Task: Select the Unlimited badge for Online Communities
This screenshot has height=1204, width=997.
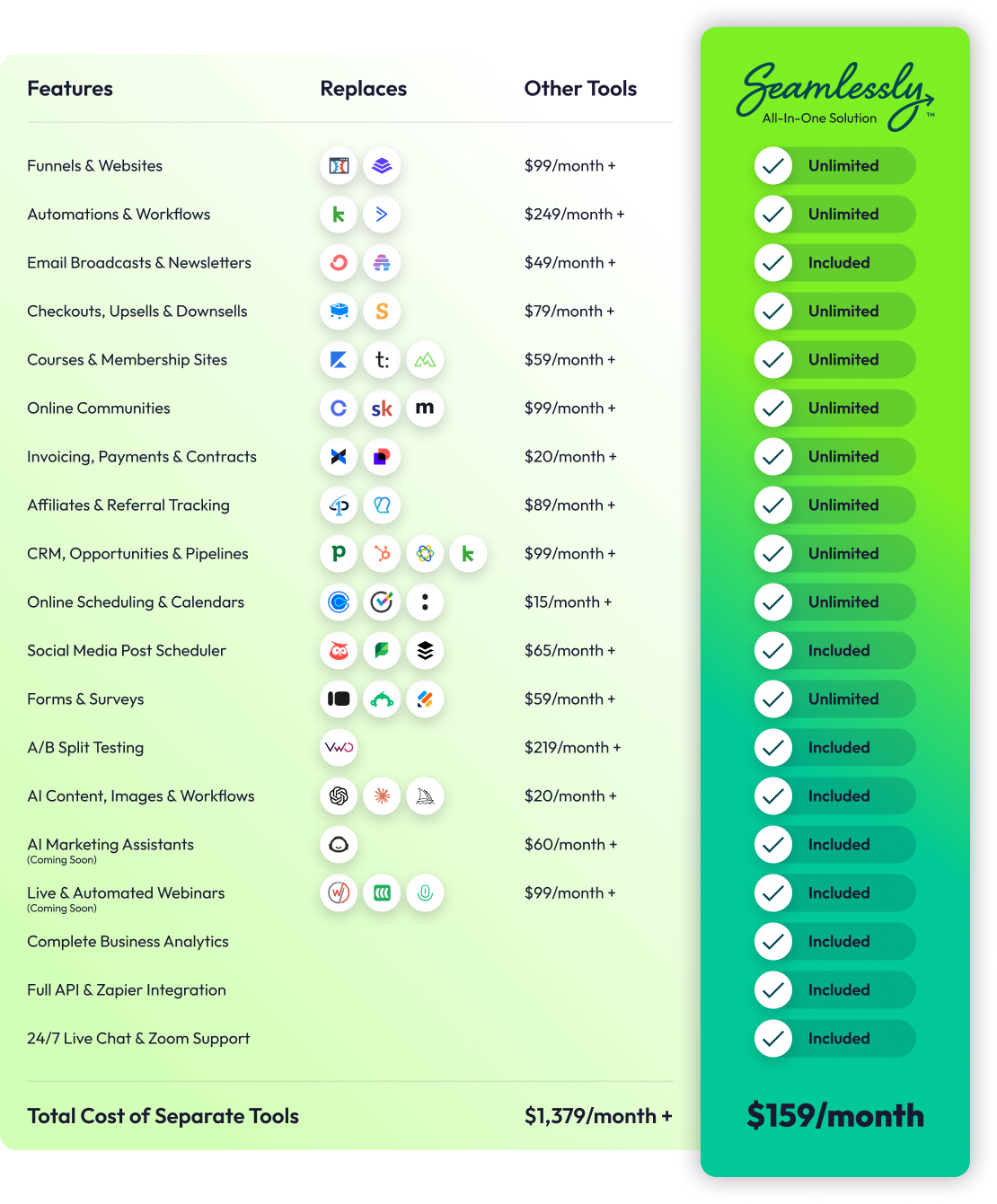Action: (x=835, y=409)
